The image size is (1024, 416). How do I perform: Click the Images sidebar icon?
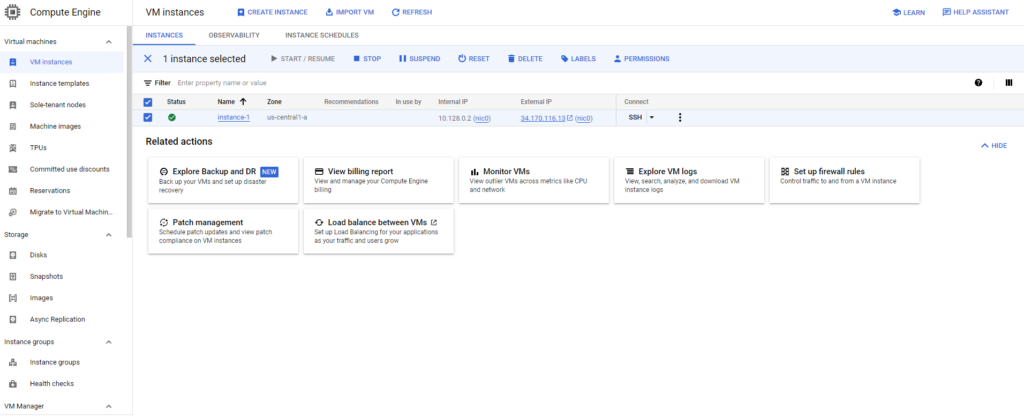click(x=12, y=298)
